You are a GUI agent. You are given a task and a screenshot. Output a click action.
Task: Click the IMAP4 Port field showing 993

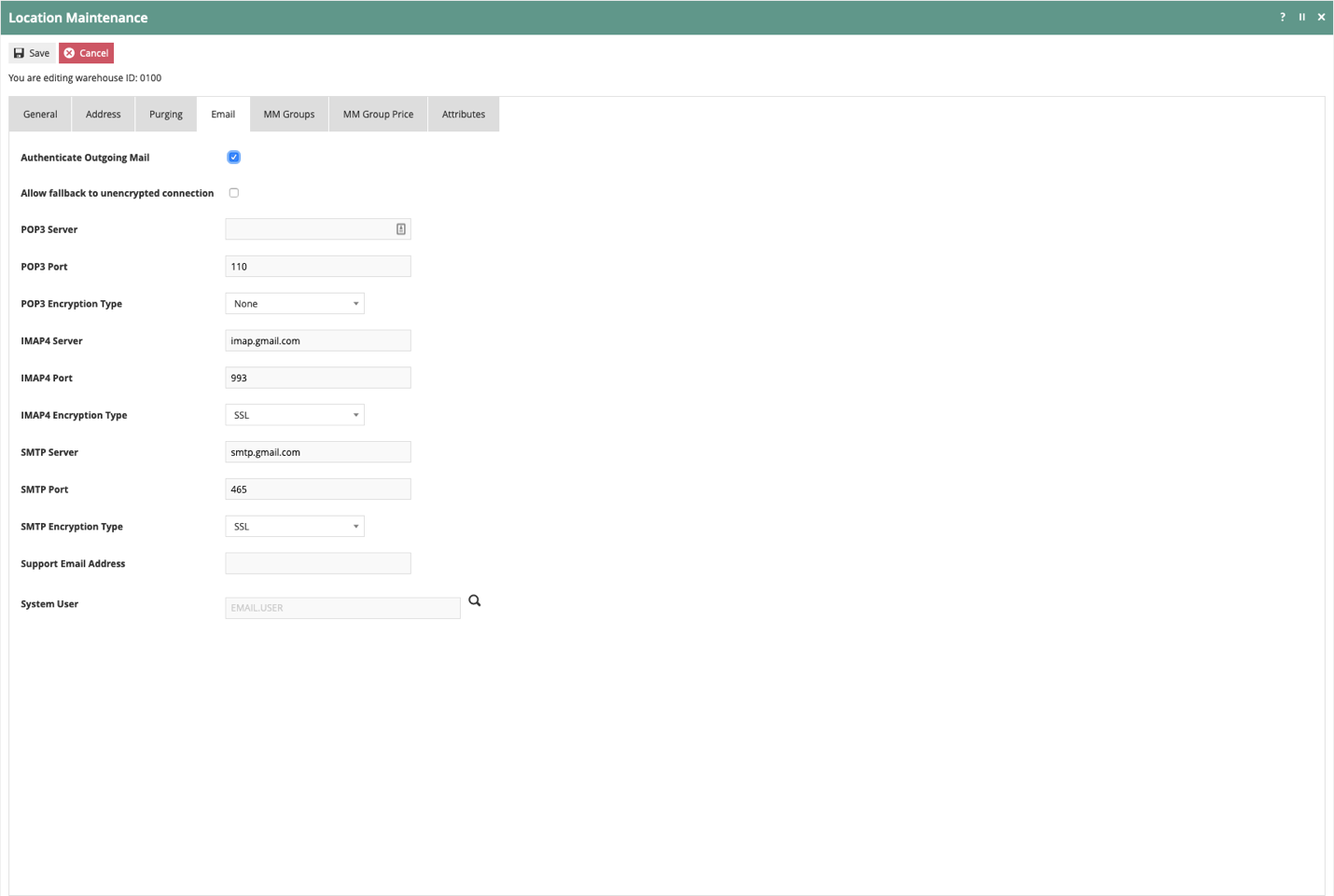318,378
